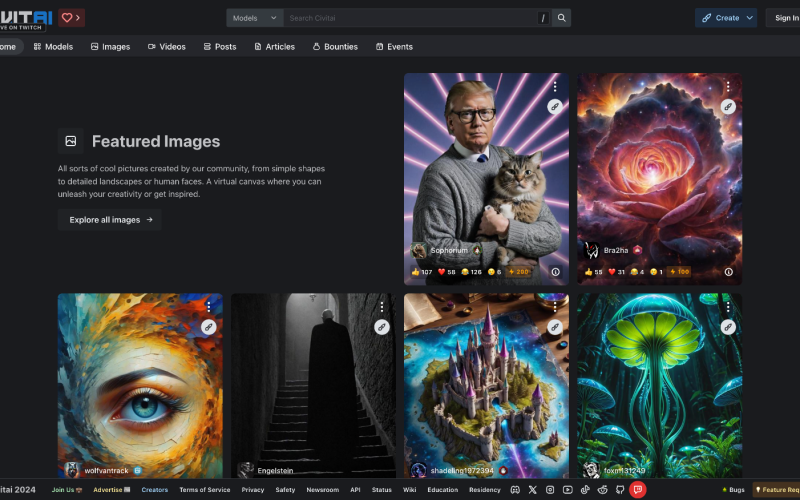Open the Models tab
The image size is (800, 500).
54,46
